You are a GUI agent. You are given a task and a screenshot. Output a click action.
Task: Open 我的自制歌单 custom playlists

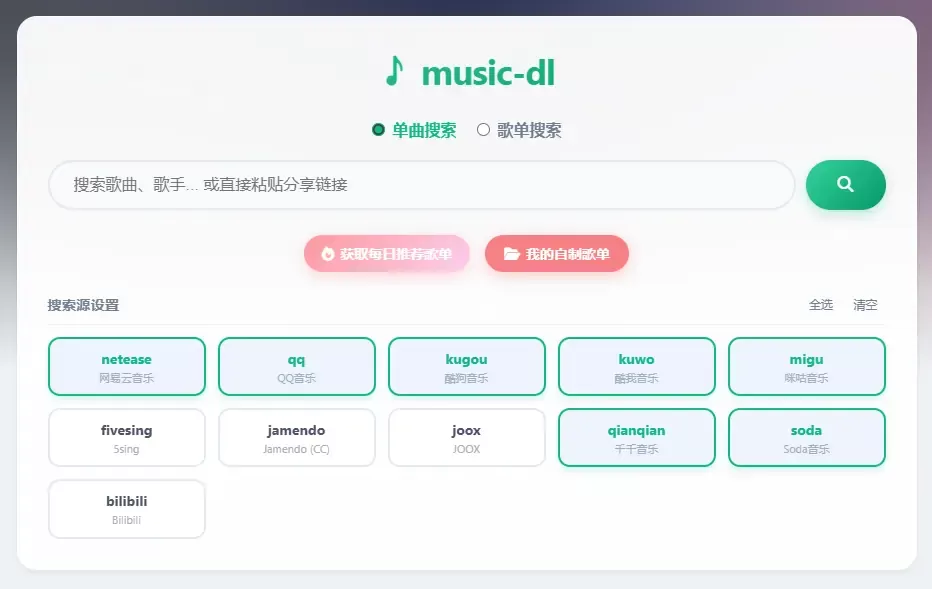557,254
